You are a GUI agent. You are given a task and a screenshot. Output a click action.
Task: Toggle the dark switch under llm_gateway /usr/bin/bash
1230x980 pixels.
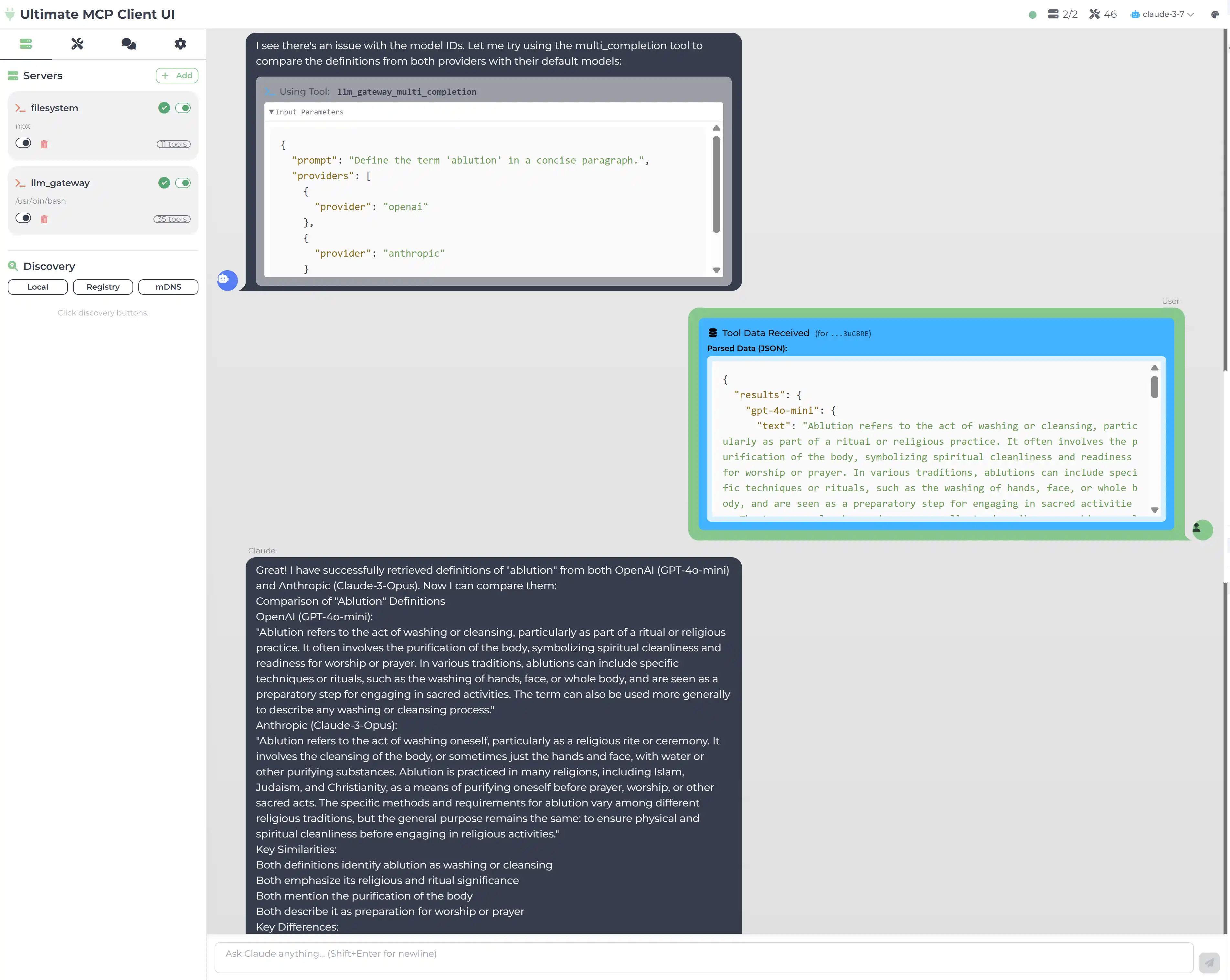point(23,218)
